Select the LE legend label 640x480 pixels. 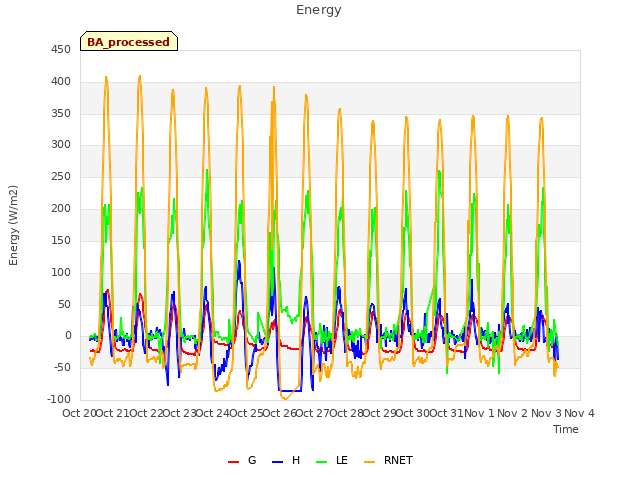pyautogui.click(x=342, y=460)
